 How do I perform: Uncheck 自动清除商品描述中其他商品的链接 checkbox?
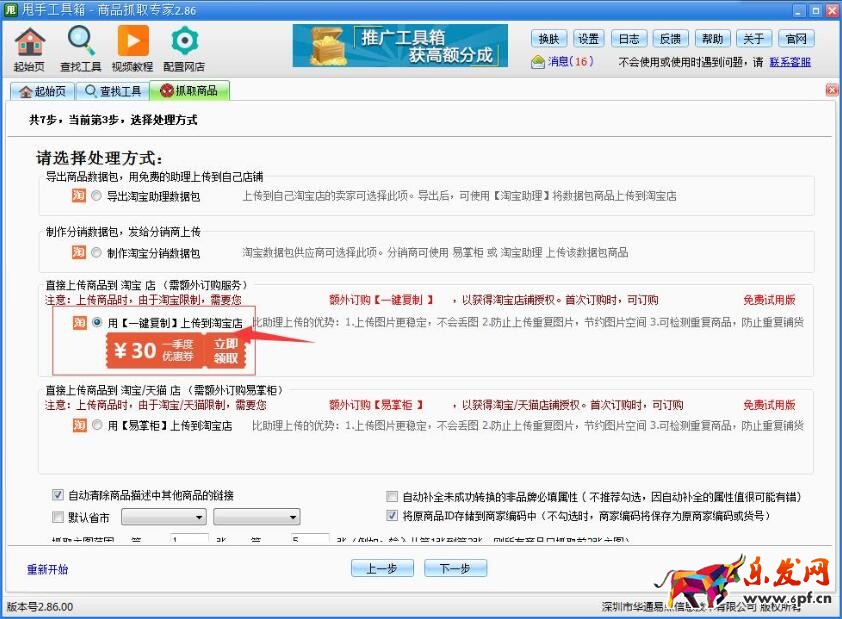click(x=57, y=495)
